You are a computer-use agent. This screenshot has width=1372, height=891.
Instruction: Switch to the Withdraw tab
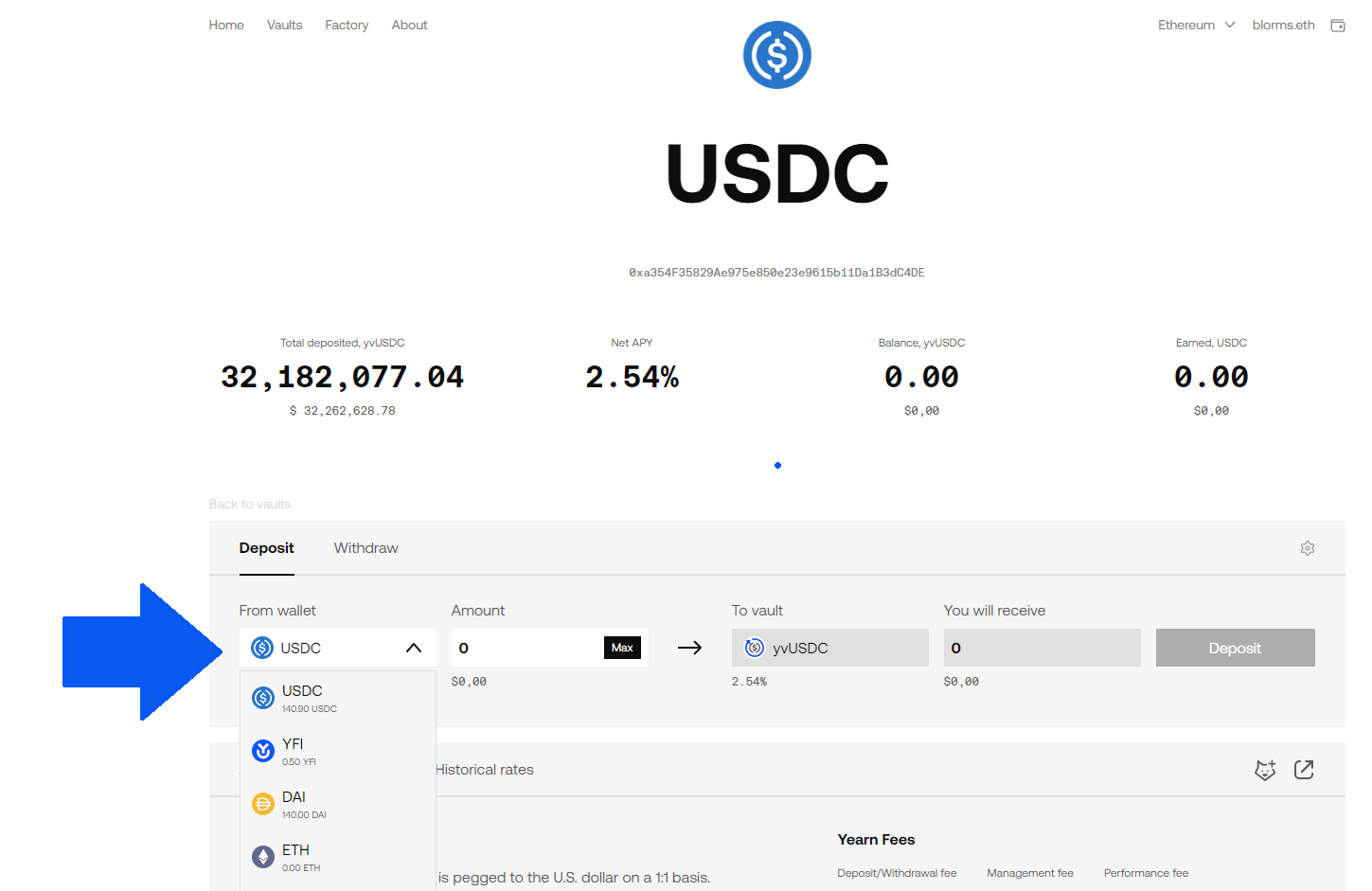coord(365,548)
